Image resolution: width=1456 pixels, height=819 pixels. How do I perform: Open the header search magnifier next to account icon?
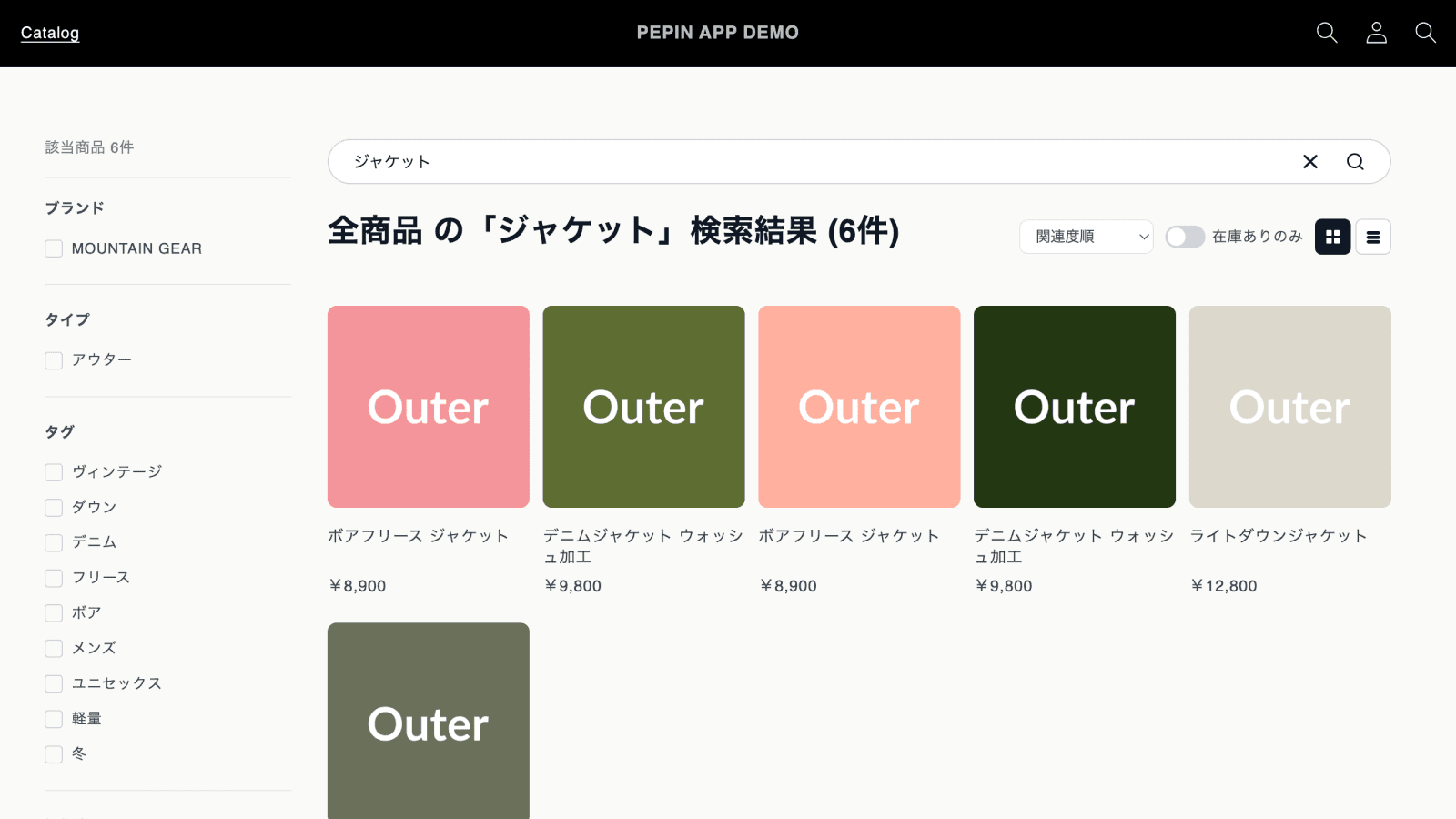1327,33
